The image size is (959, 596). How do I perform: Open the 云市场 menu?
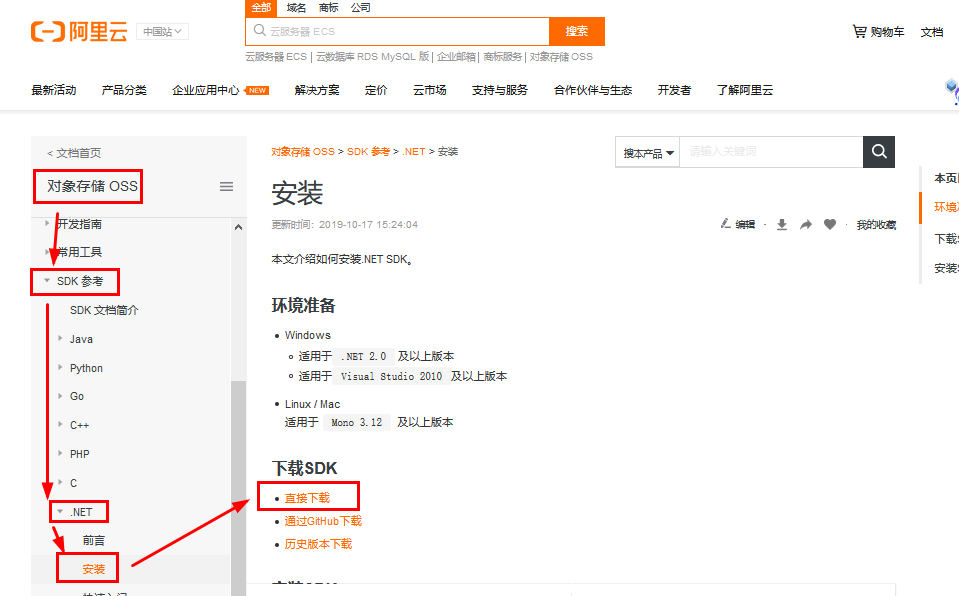pos(429,91)
